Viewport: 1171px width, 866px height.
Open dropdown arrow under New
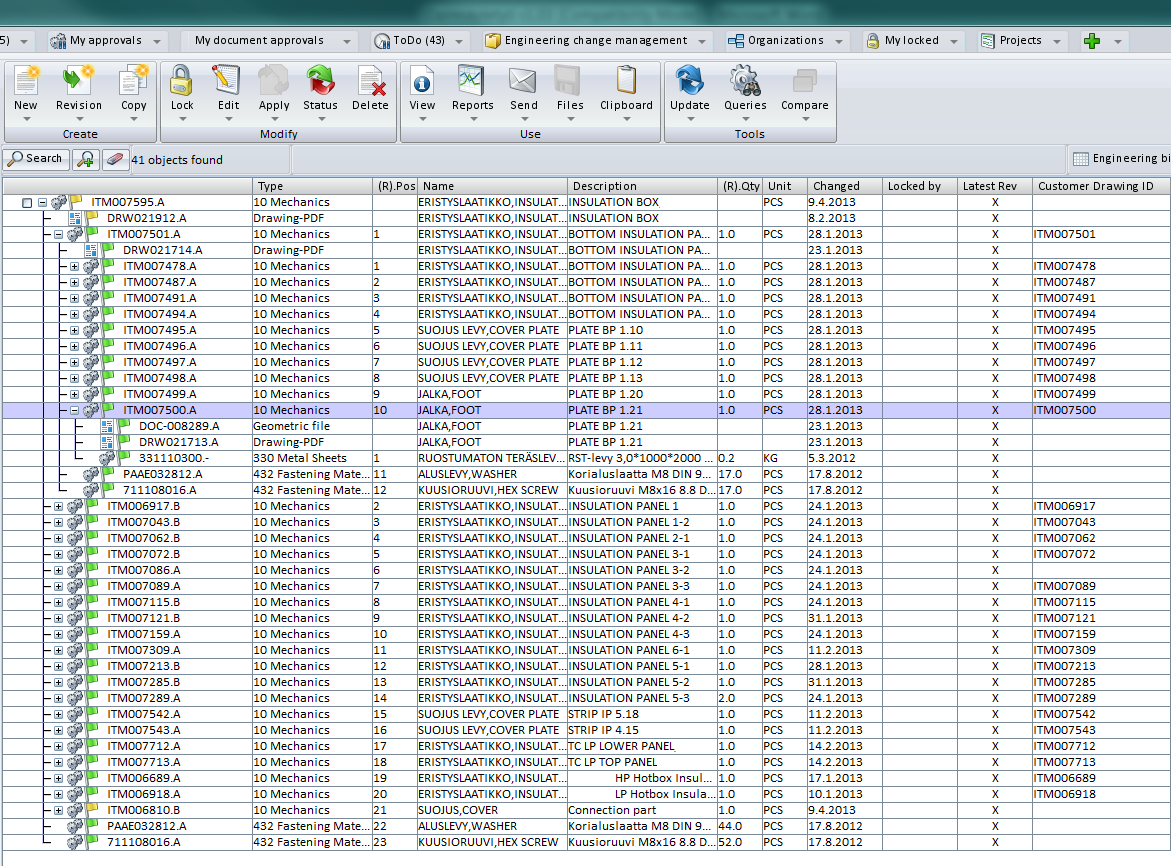(26, 119)
